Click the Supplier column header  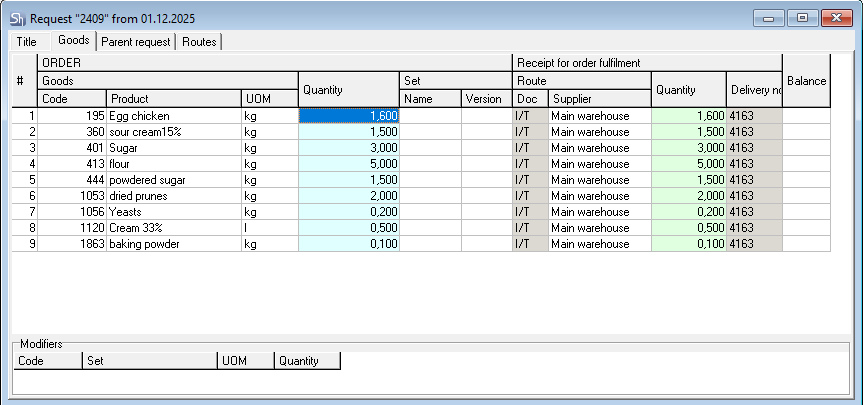599,99
